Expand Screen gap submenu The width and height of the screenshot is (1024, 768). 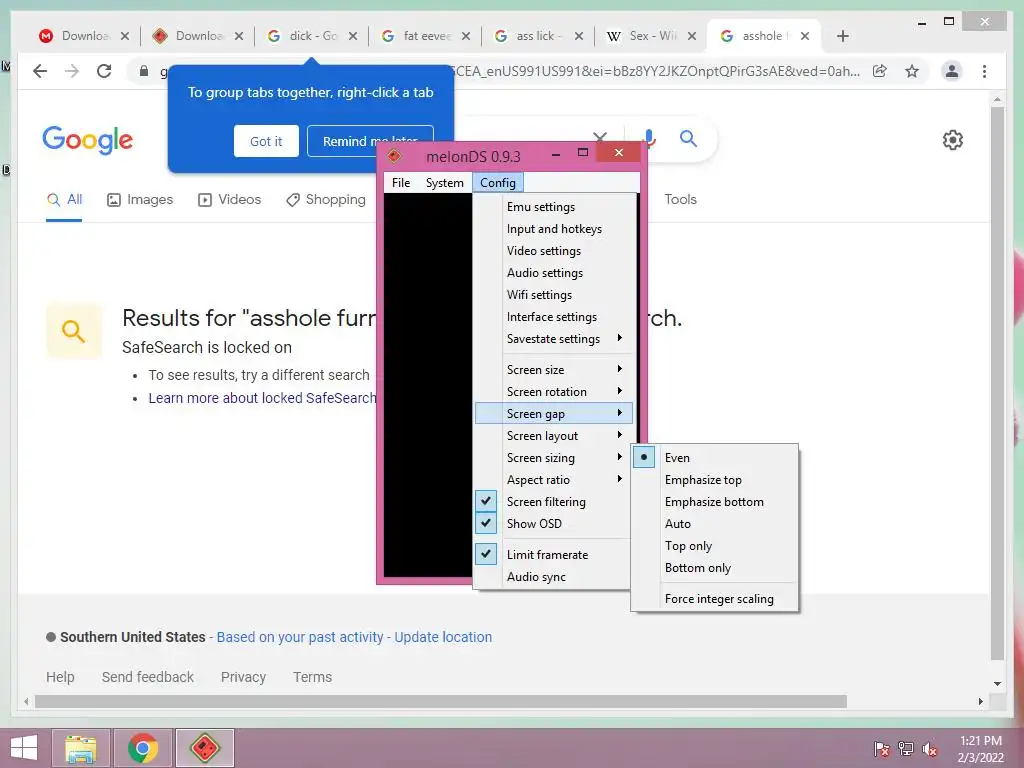tap(552, 413)
